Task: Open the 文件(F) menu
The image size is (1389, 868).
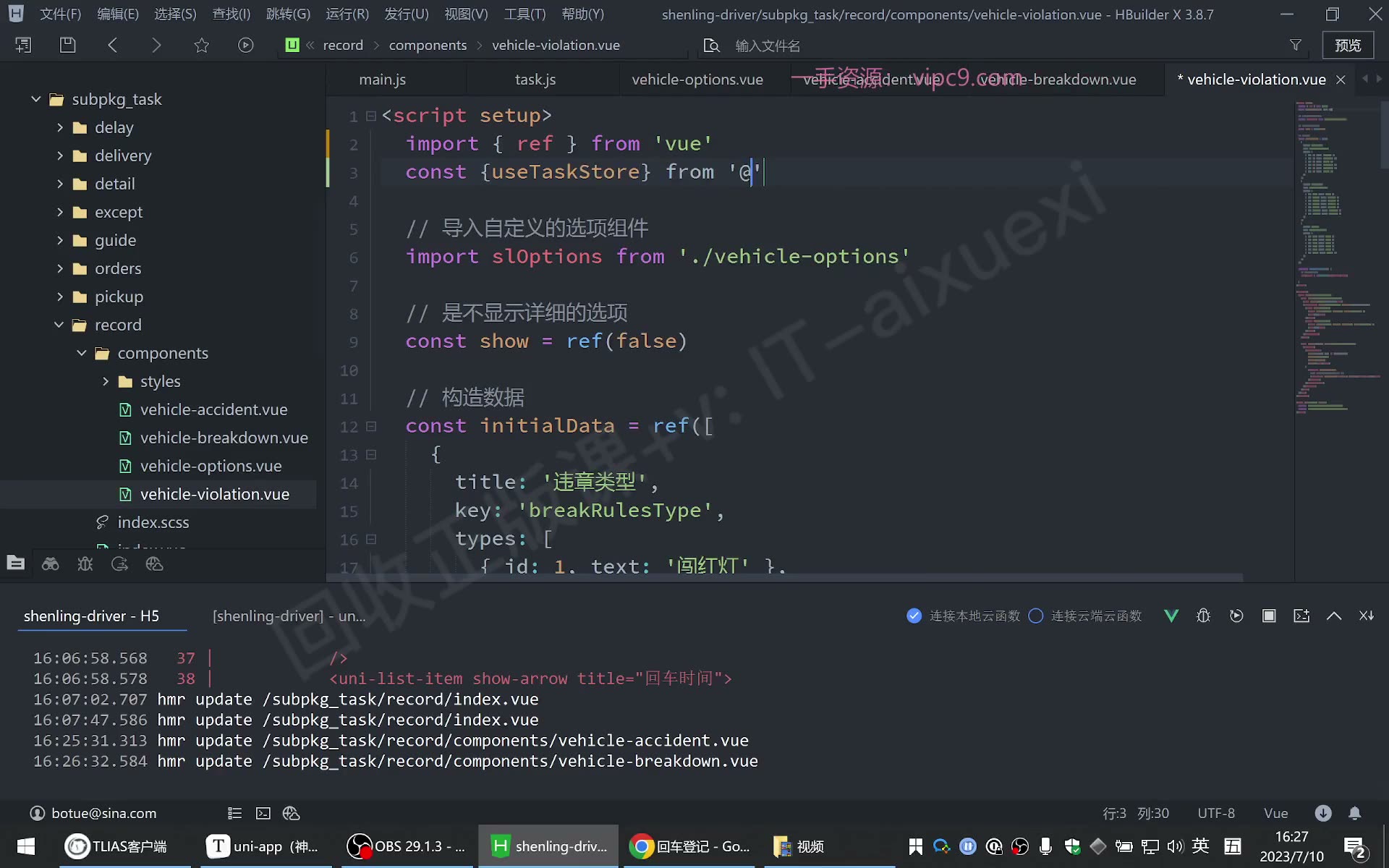Action: tap(60, 14)
